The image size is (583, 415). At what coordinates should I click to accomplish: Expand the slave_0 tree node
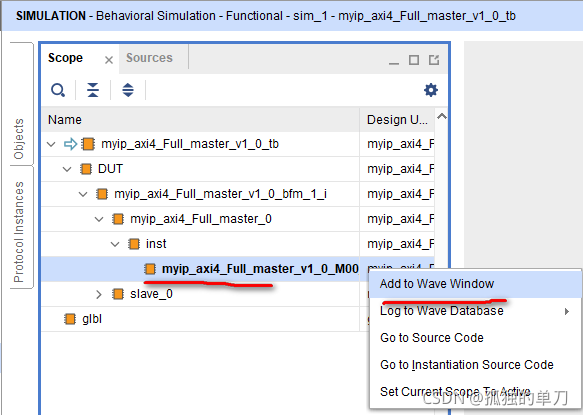point(99,295)
